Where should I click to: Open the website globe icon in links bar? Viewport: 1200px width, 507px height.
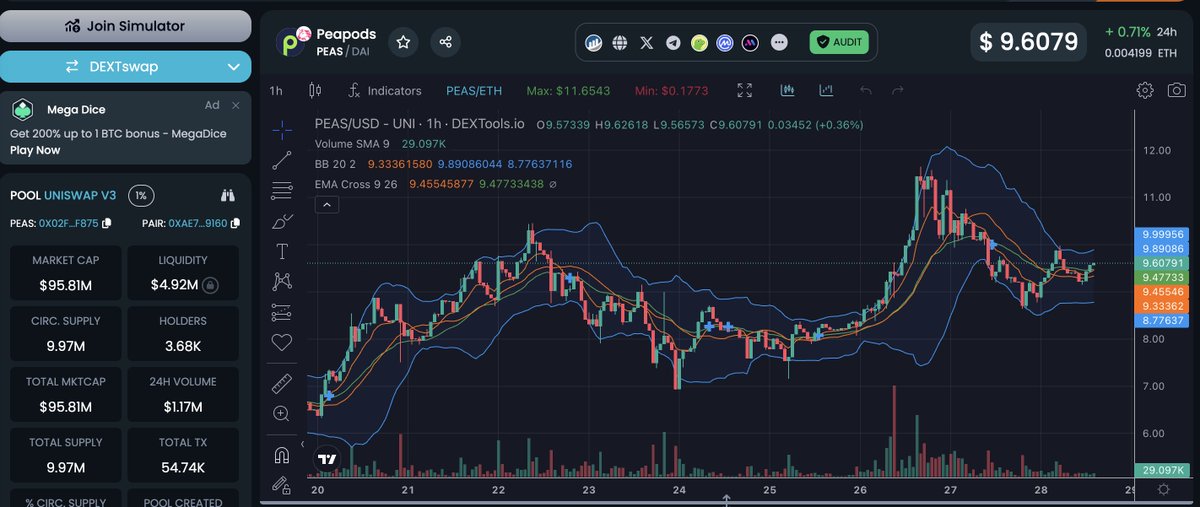[x=620, y=43]
